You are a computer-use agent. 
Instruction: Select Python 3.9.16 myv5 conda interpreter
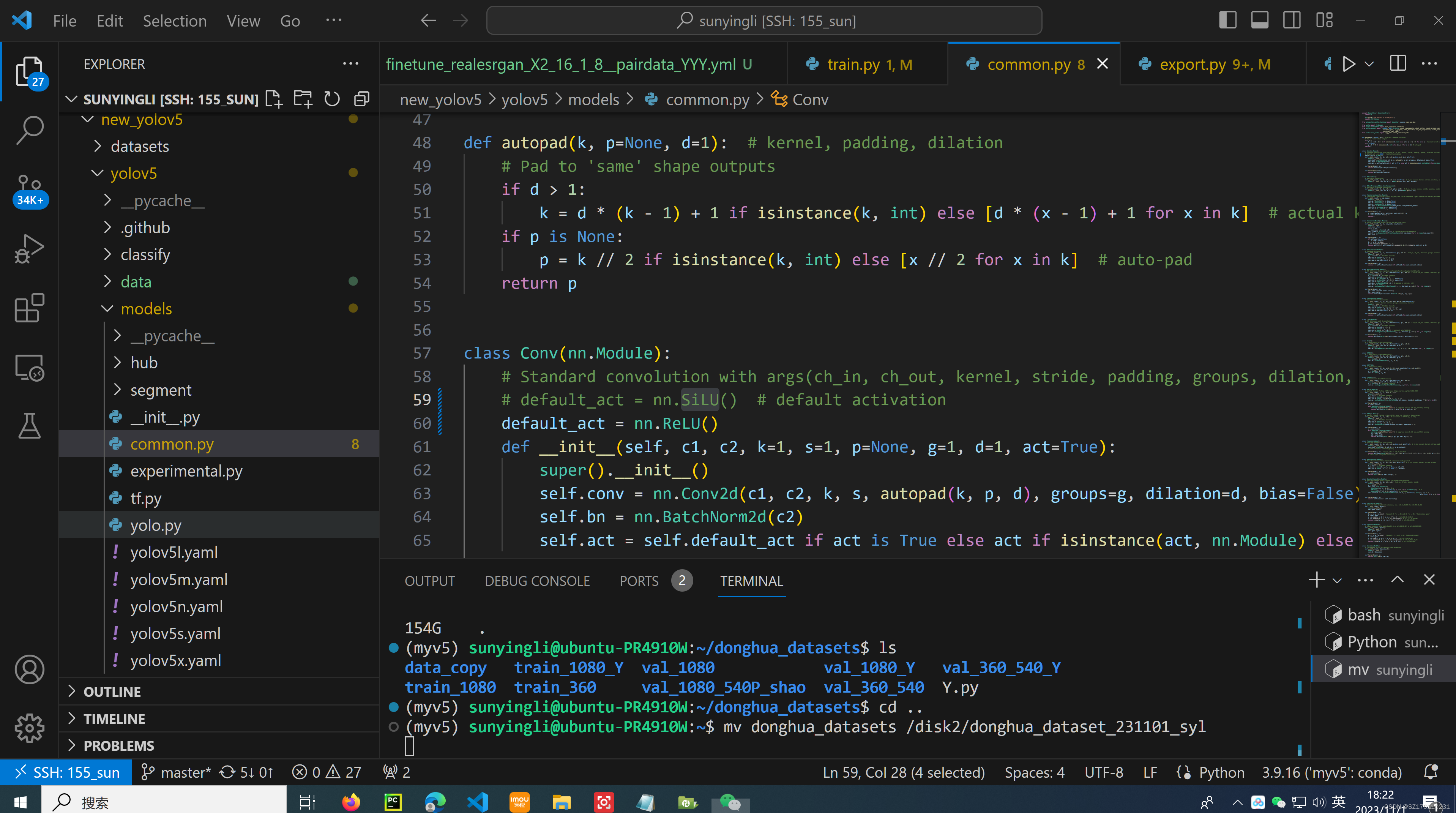[1331, 772]
